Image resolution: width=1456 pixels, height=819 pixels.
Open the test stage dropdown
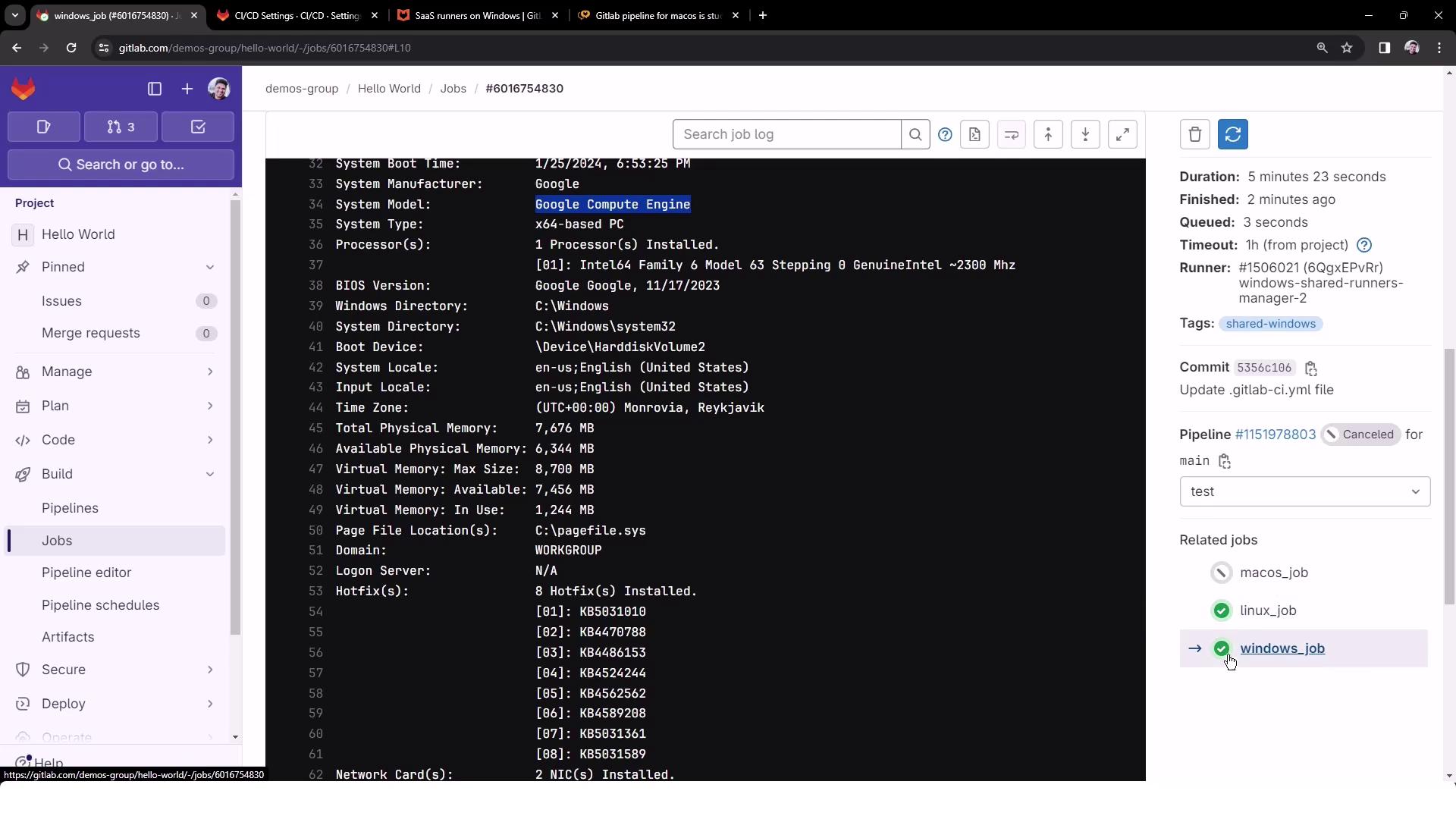(x=1304, y=491)
